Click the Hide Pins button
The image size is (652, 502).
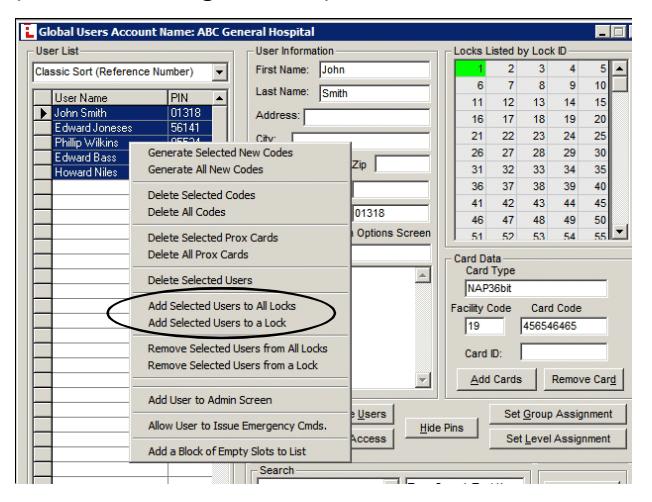pyautogui.click(x=441, y=428)
